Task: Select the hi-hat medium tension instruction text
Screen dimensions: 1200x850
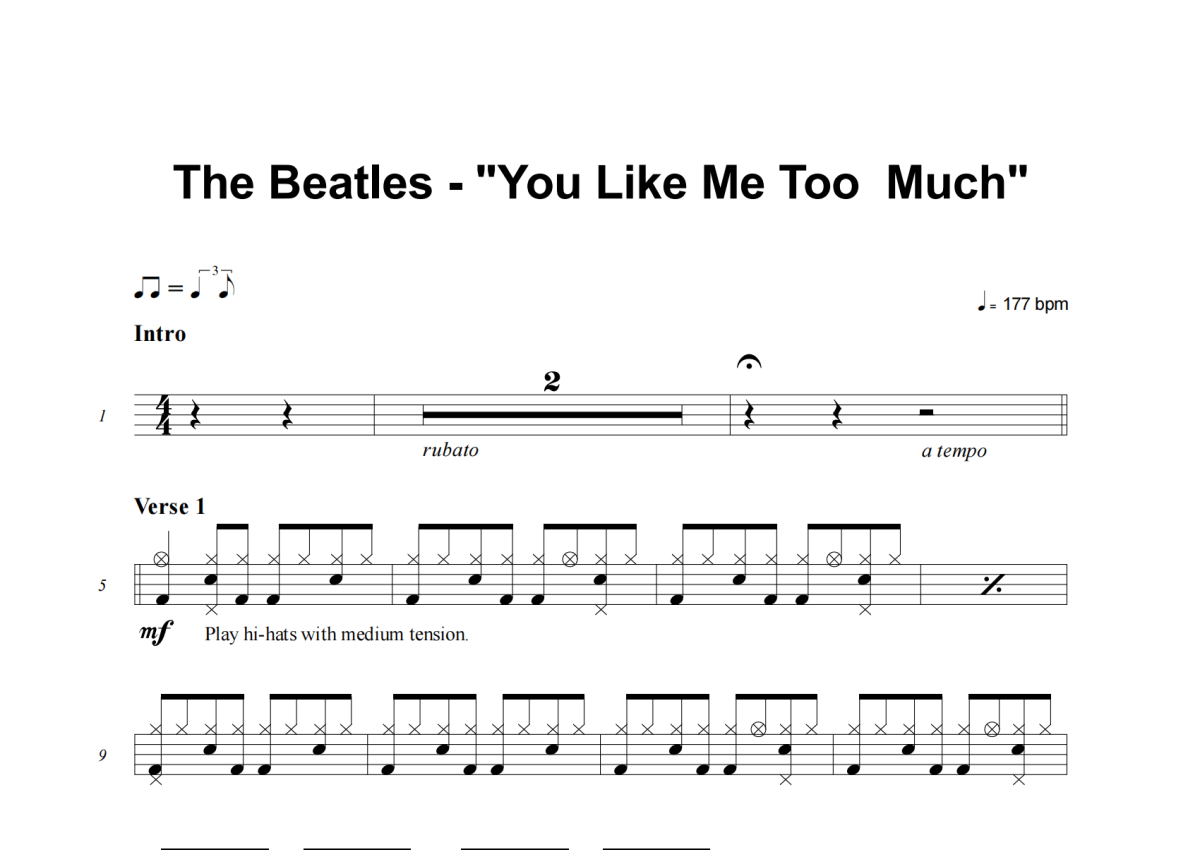Action: click(336, 634)
